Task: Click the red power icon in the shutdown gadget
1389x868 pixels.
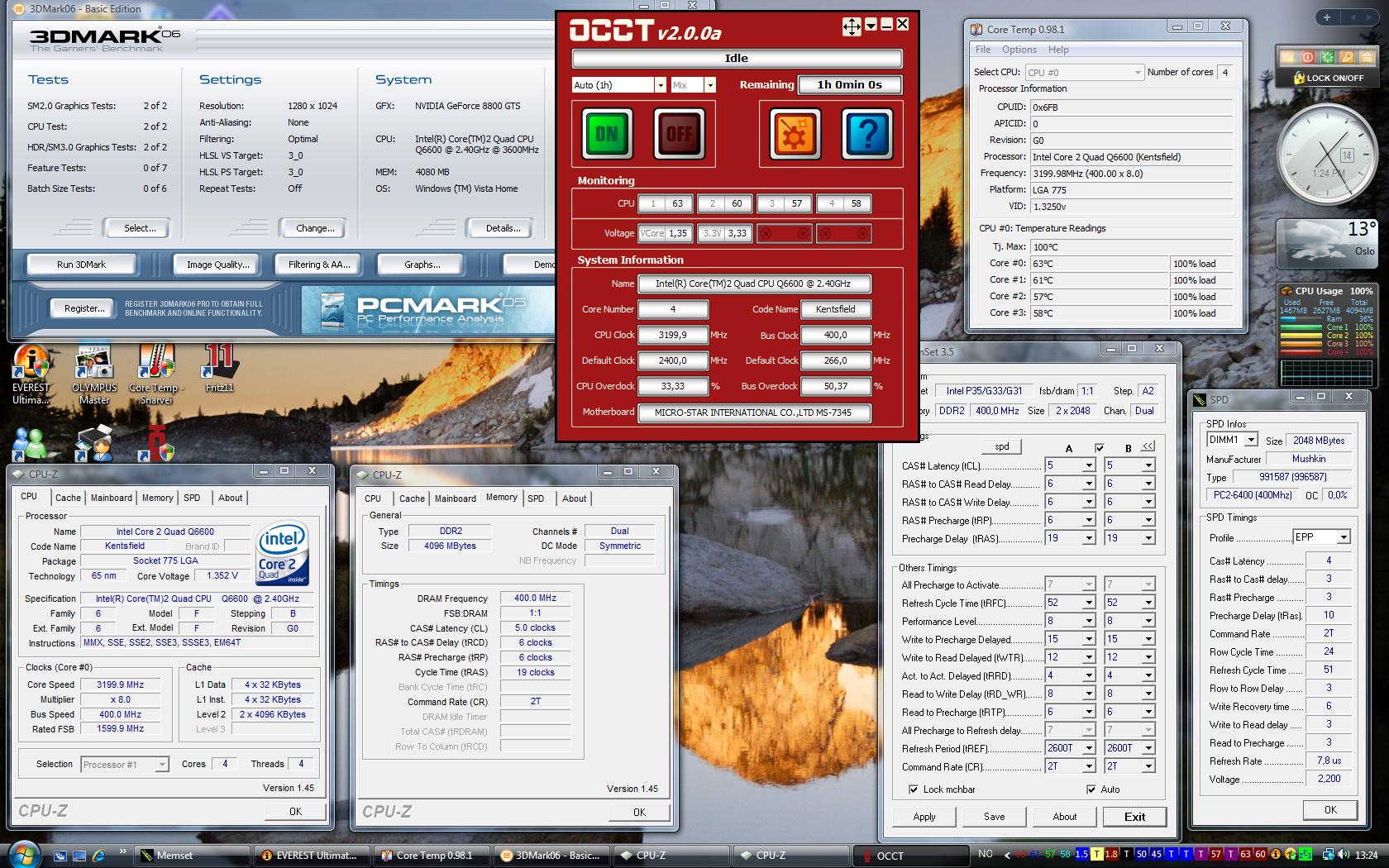Action: pyautogui.click(x=1307, y=58)
